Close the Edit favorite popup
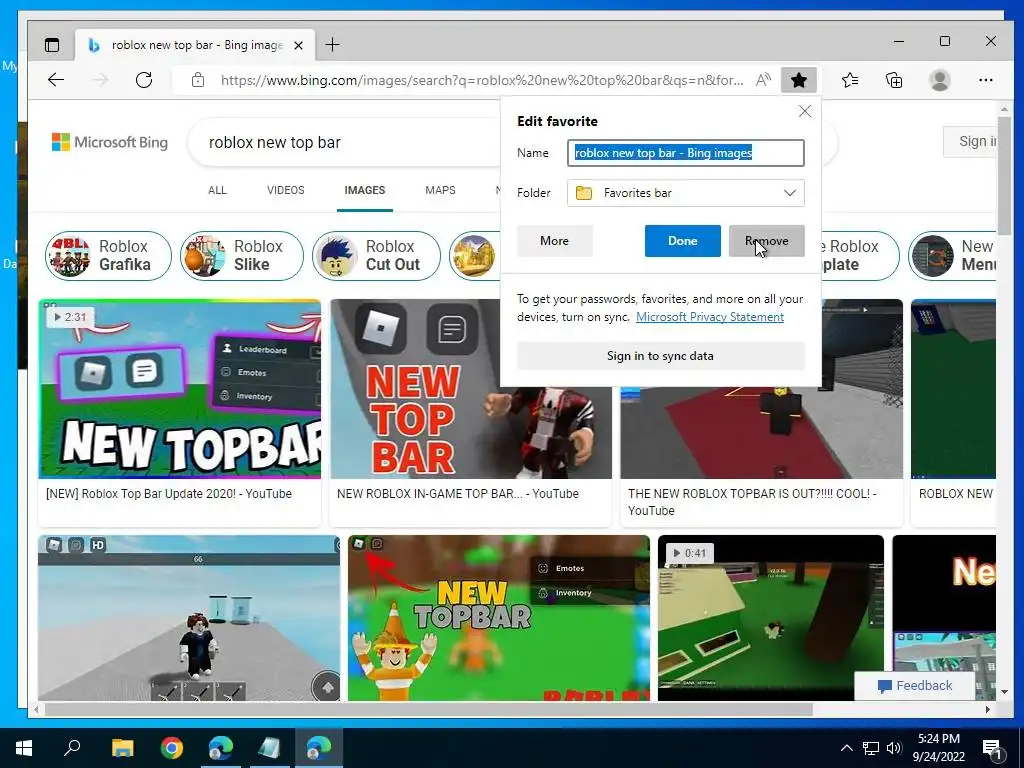The image size is (1024, 768). pyautogui.click(x=805, y=111)
